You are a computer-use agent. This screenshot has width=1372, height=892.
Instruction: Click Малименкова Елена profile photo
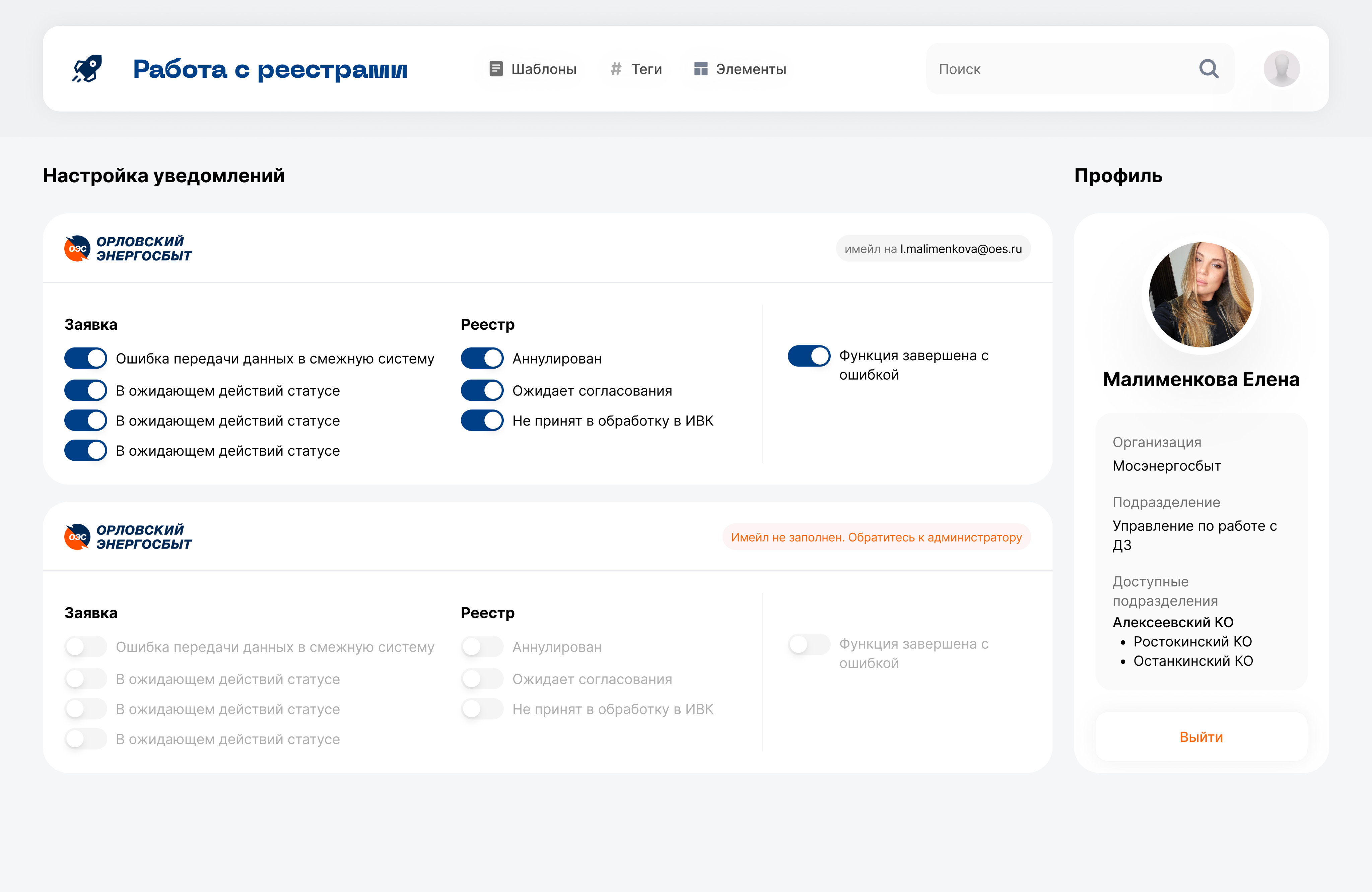point(1201,295)
